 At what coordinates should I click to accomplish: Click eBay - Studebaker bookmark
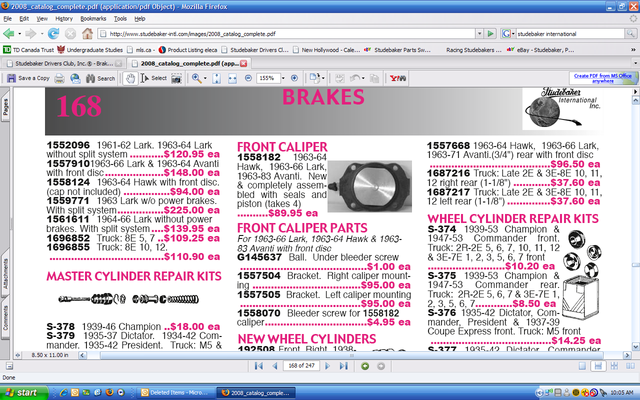pos(540,50)
